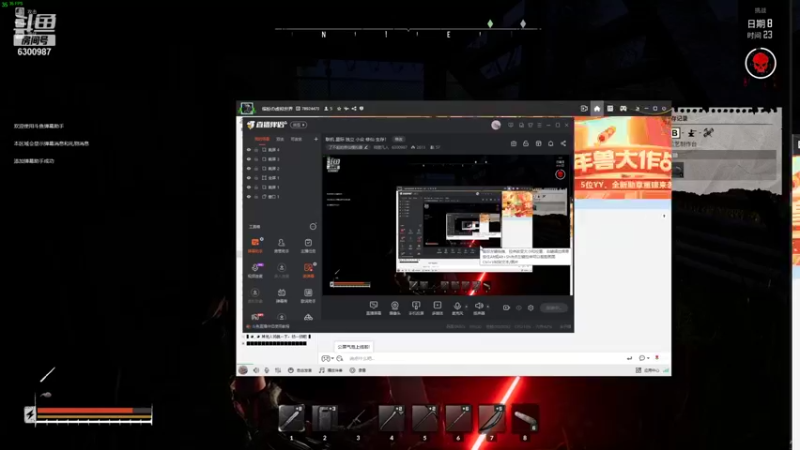Click the share icon in stream info bar
Image resolution: width=800 pixels, height=450 pixels.
pyautogui.click(x=563, y=144)
